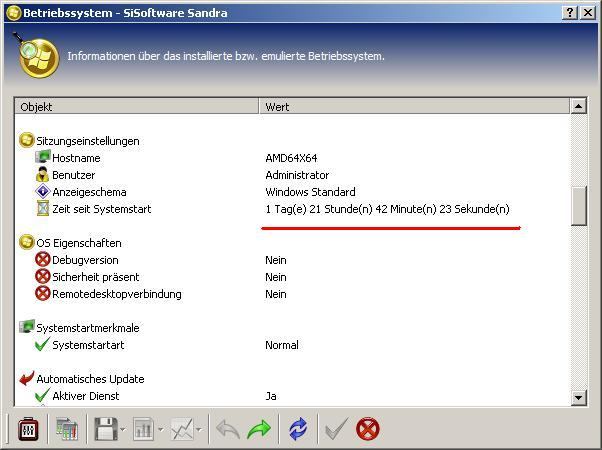Select the Anzeigeschema row
This screenshot has height=450, width=602.
(x=292, y=192)
